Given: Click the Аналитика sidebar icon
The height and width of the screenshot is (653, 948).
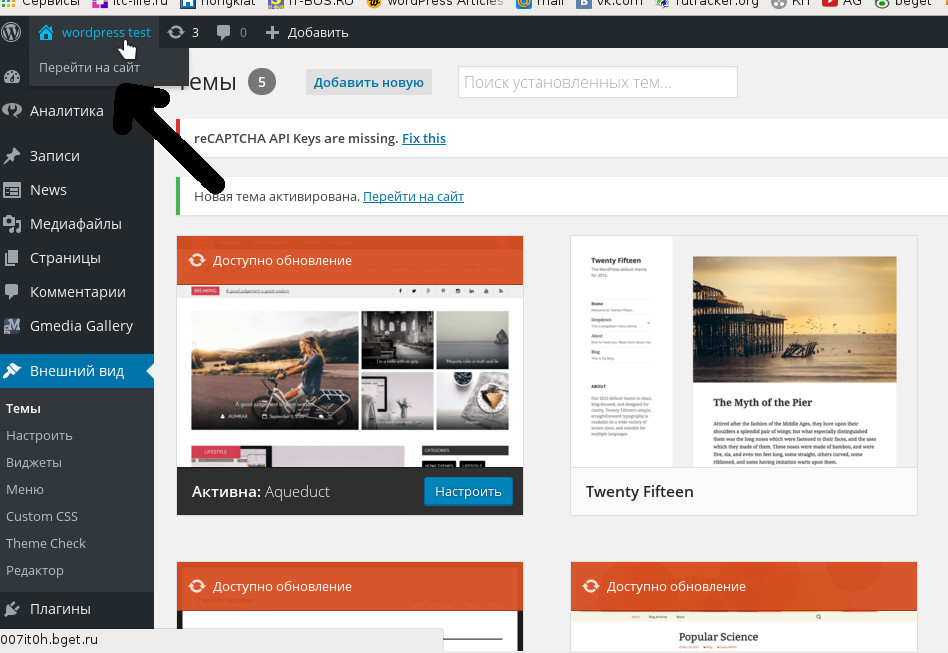Looking at the screenshot, I should (x=11, y=111).
